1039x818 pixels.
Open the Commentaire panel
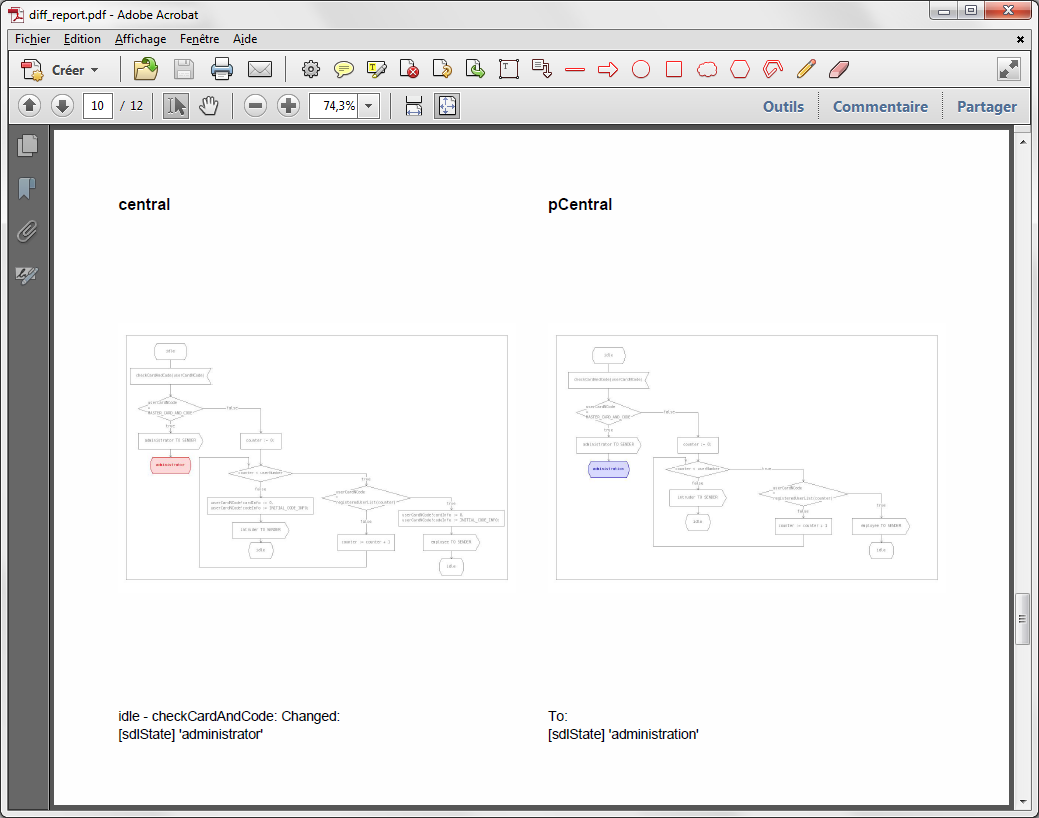pyautogui.click(x=880, y=106)
